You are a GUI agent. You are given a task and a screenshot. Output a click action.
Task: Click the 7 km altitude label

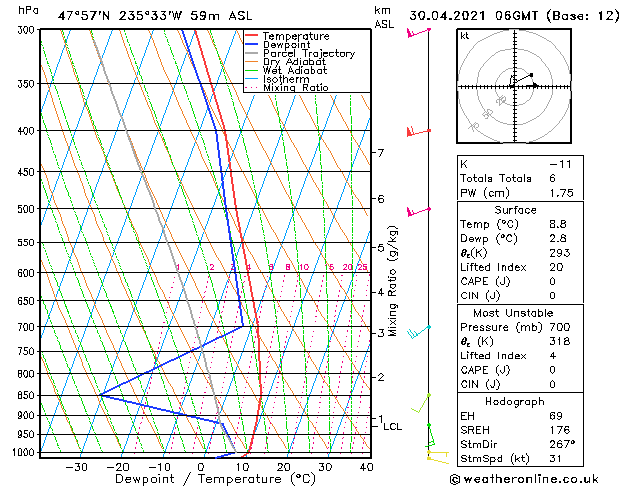[x=380, y=153]
